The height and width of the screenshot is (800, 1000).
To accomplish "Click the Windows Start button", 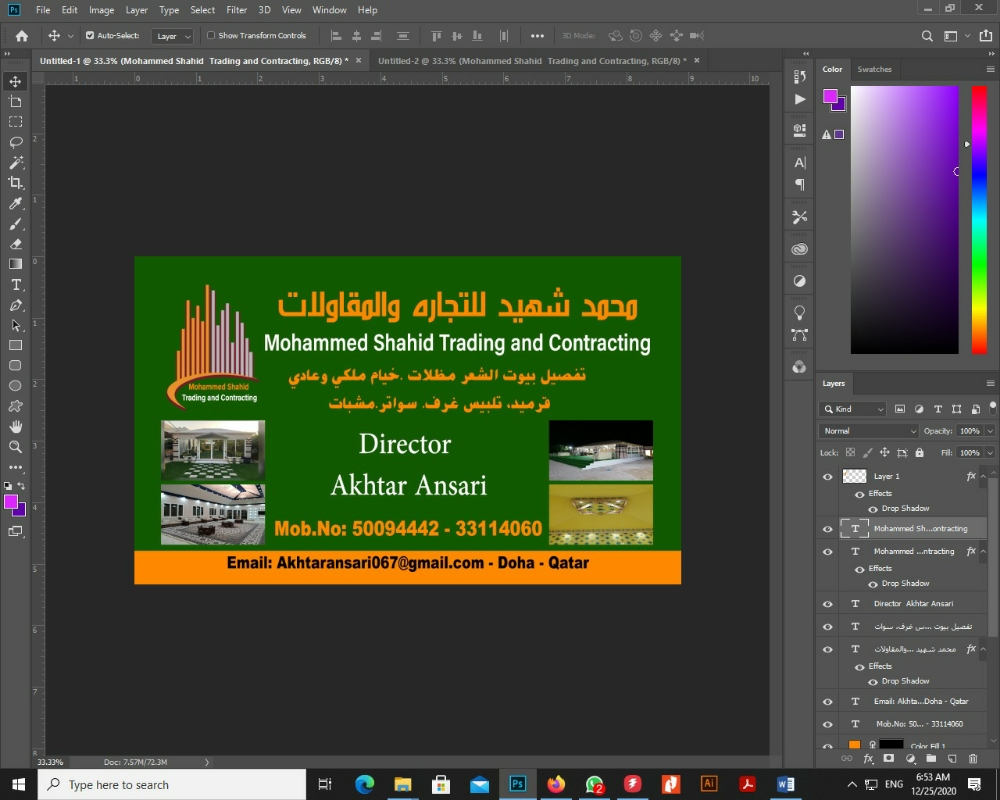I will pos(18,785).
